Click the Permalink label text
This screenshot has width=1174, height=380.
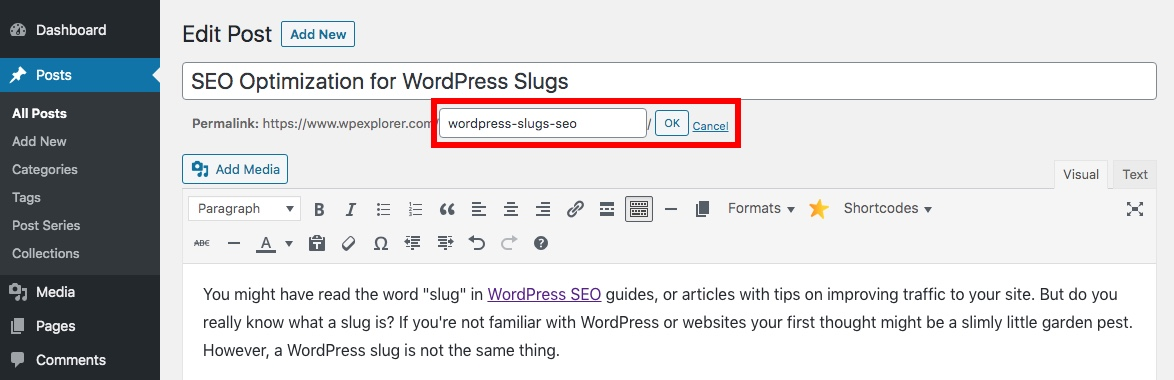pos(225,123)
